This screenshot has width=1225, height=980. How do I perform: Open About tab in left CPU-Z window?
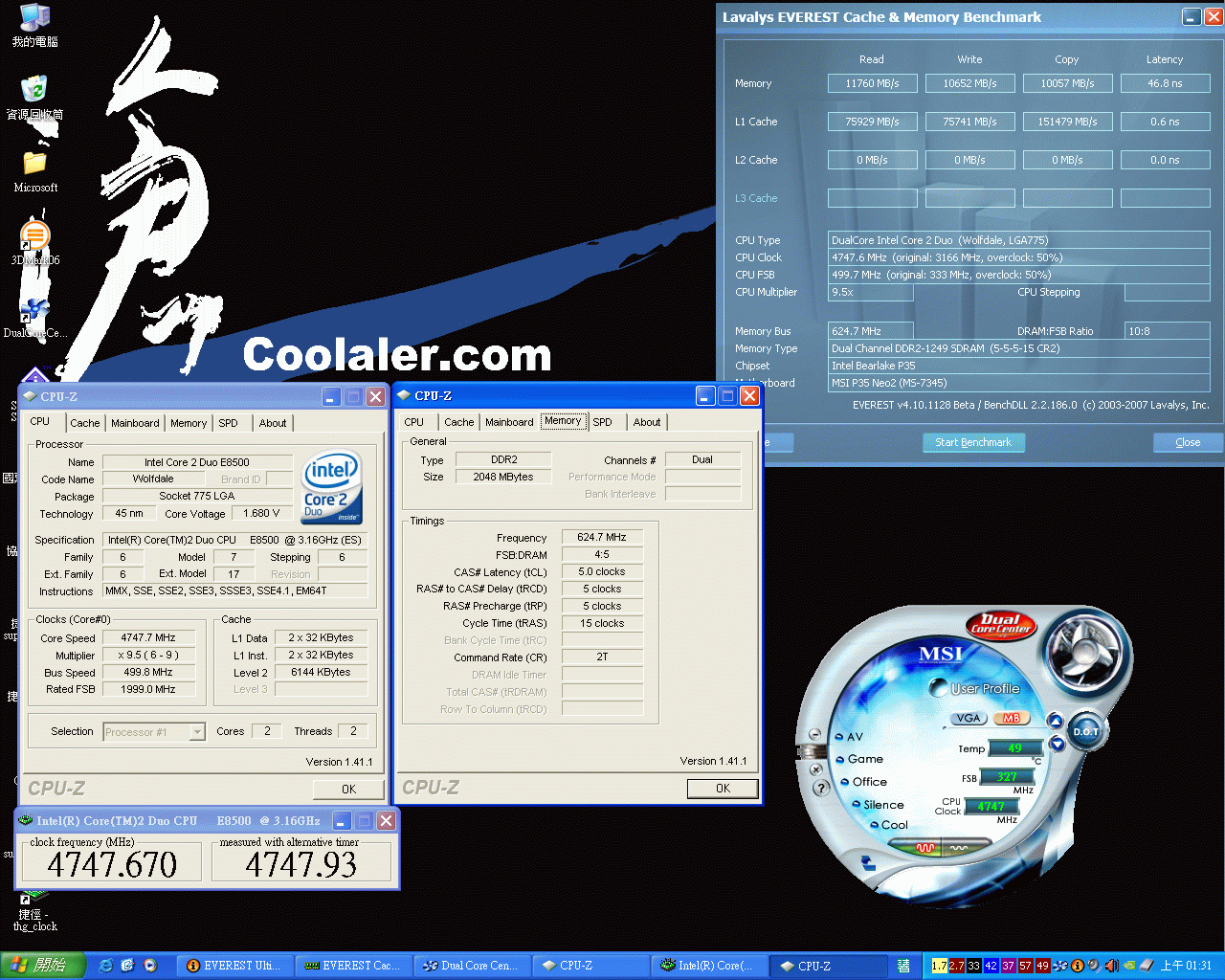[273, 423]
